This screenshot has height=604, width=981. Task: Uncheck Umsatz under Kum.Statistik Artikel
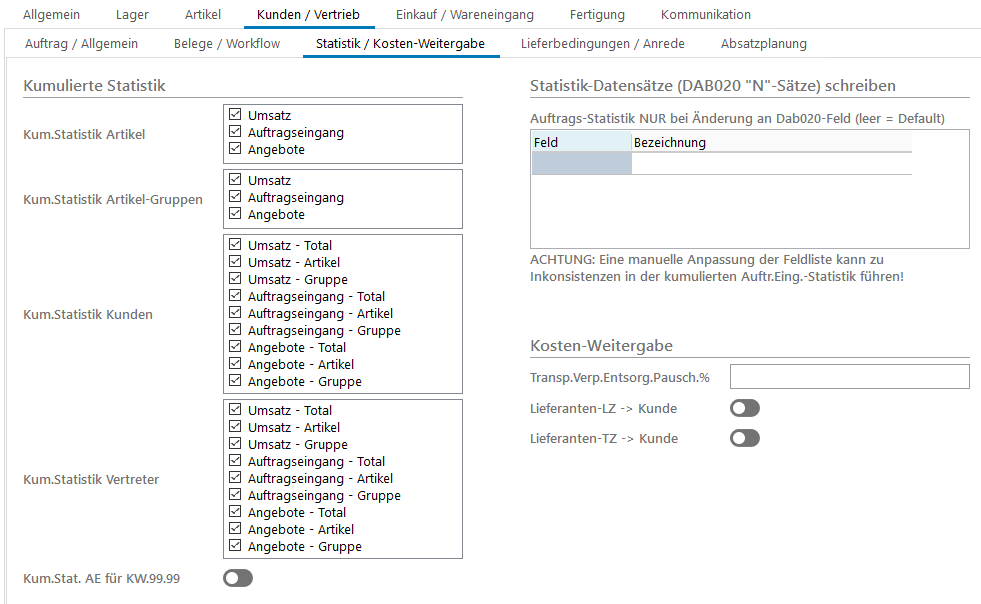pos(235,116)
